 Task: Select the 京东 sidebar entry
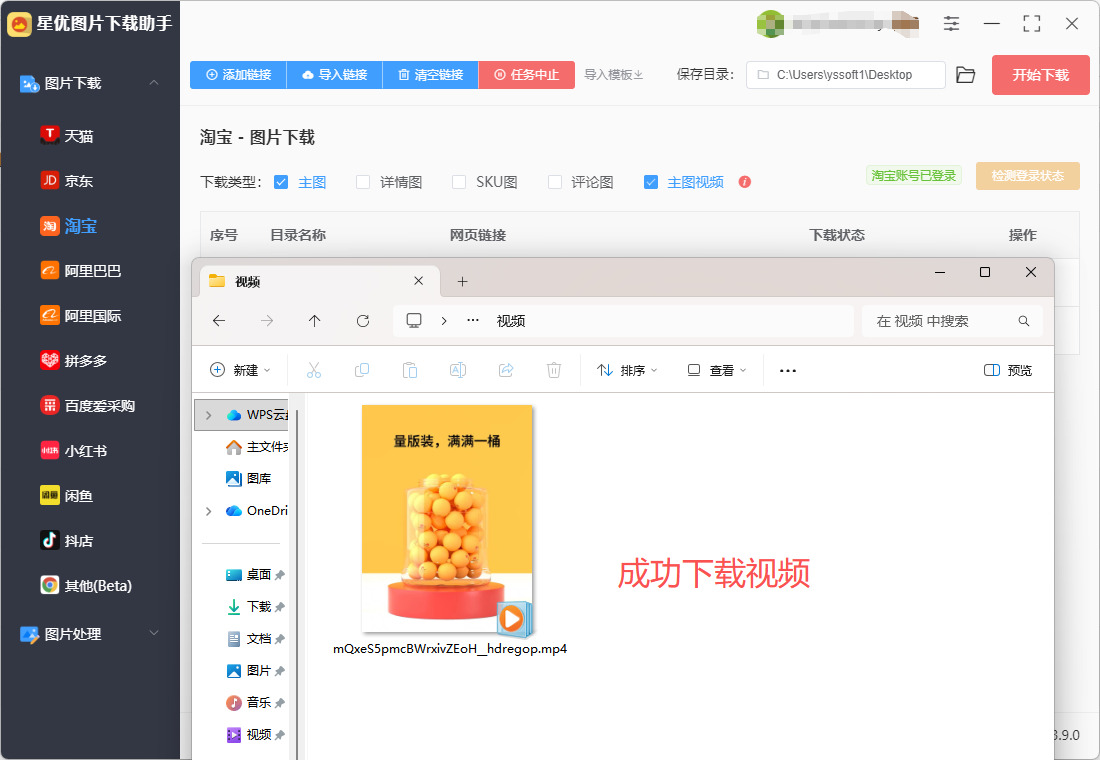point(67,180)
